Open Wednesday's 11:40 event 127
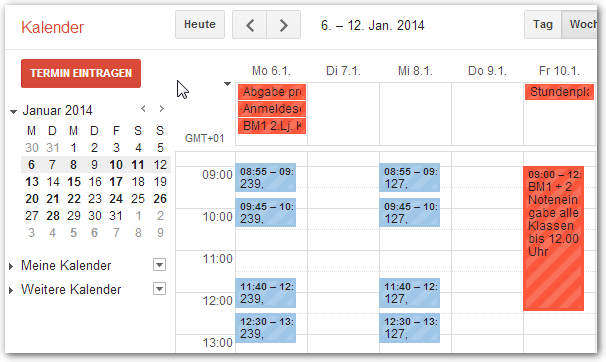Viewport: 606px width, 362px height. 409,293
